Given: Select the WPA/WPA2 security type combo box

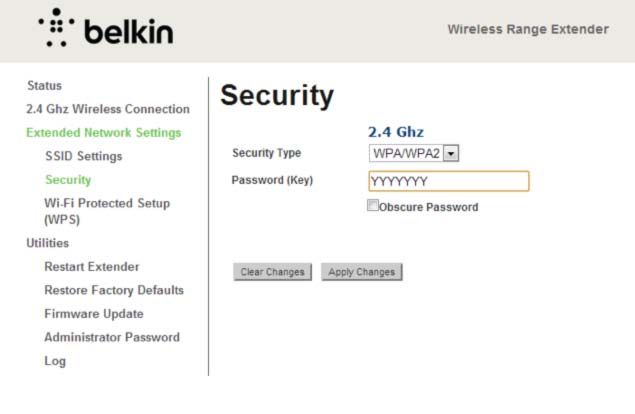Looking at the screenshot, I should [413, 154].
